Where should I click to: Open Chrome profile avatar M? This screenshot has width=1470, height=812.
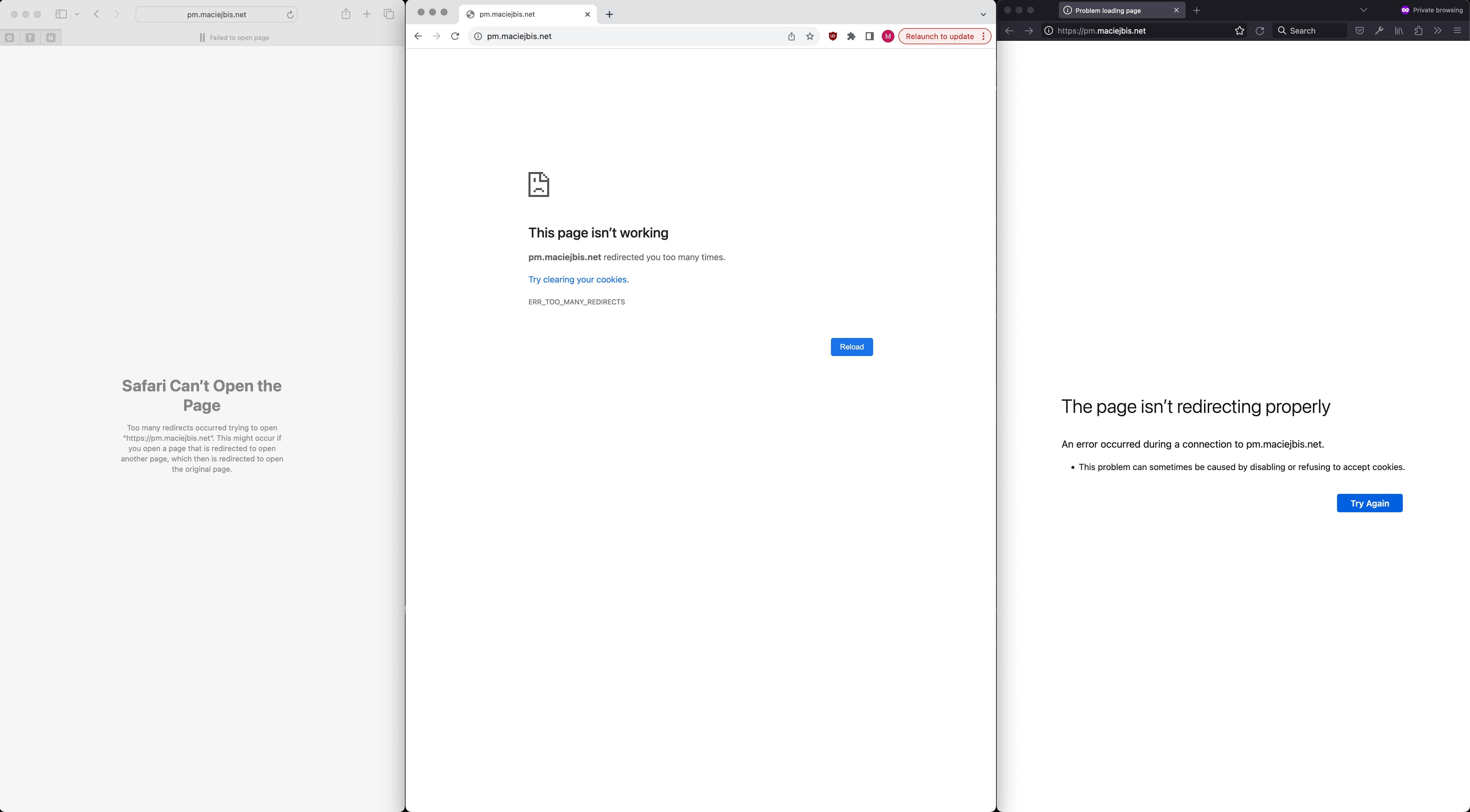click(887, 36)
